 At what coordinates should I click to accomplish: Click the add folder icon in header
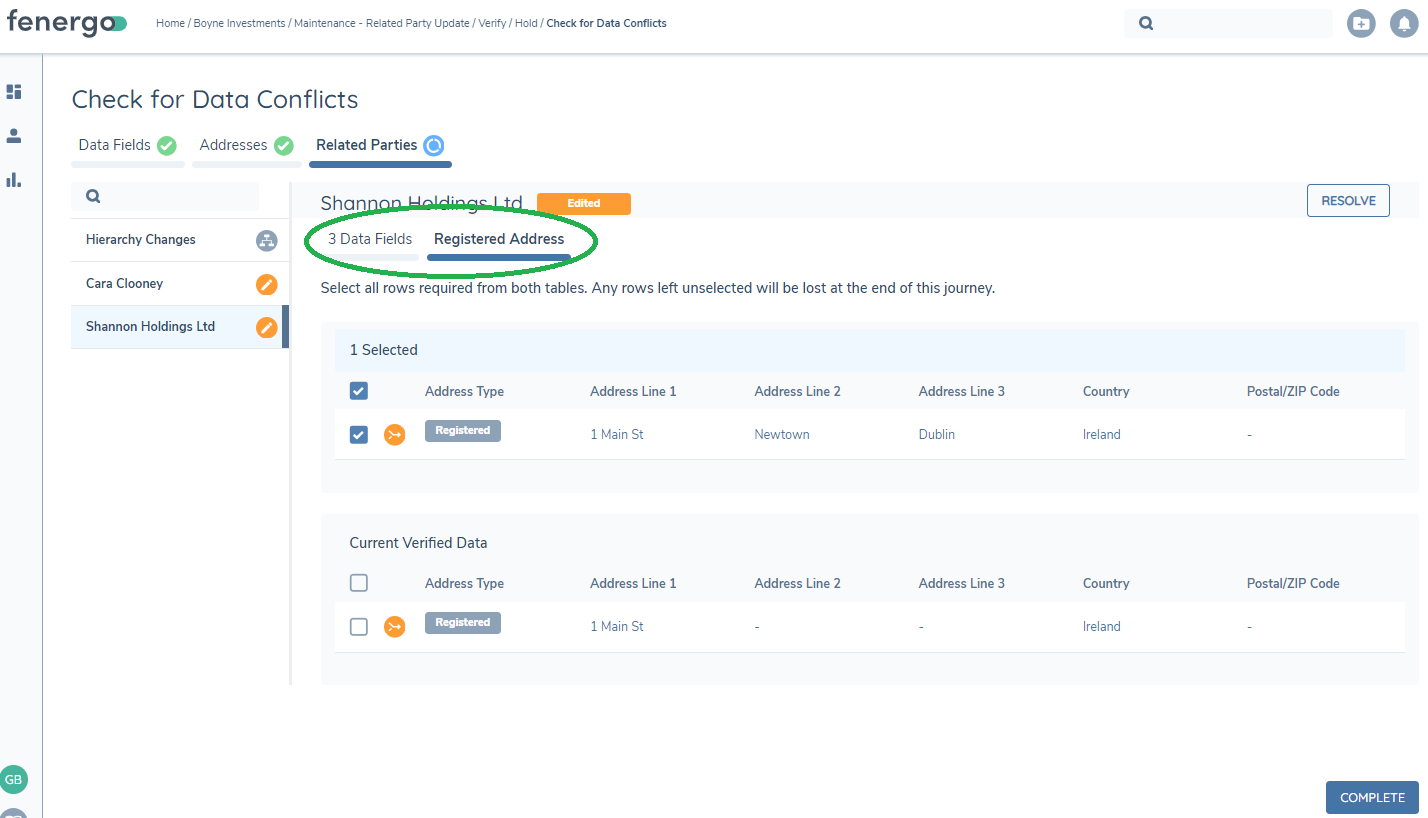click(x=1360, y=23)
